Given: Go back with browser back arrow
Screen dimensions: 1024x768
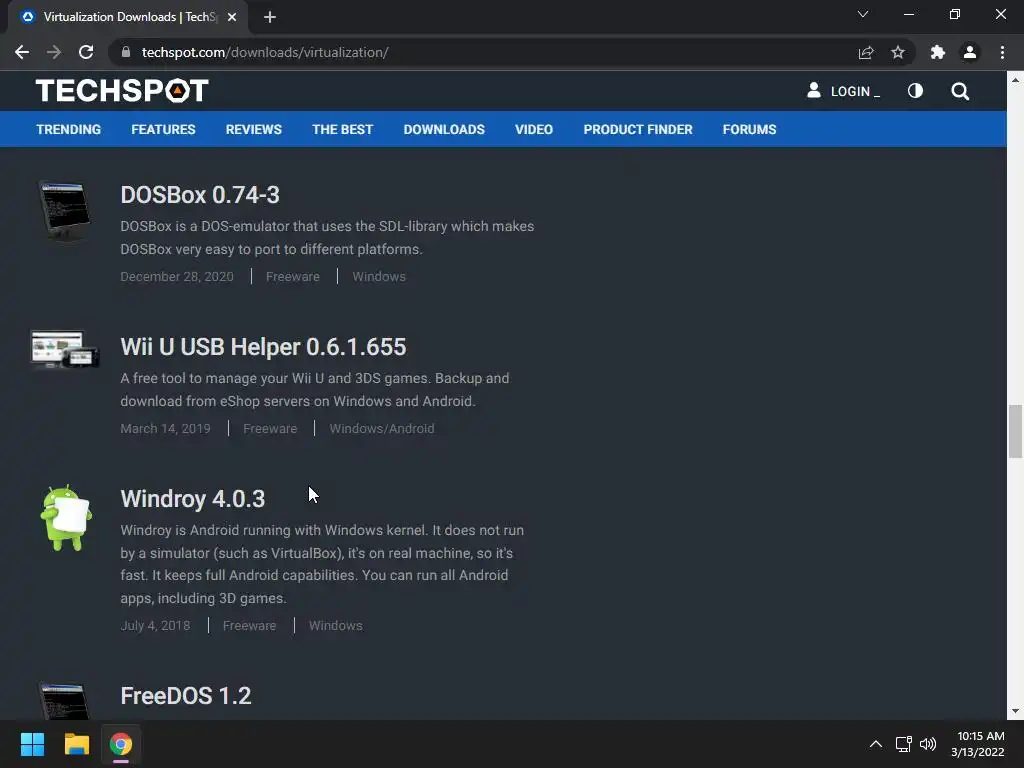Looking at the screenshot, I should click(22, 52).
